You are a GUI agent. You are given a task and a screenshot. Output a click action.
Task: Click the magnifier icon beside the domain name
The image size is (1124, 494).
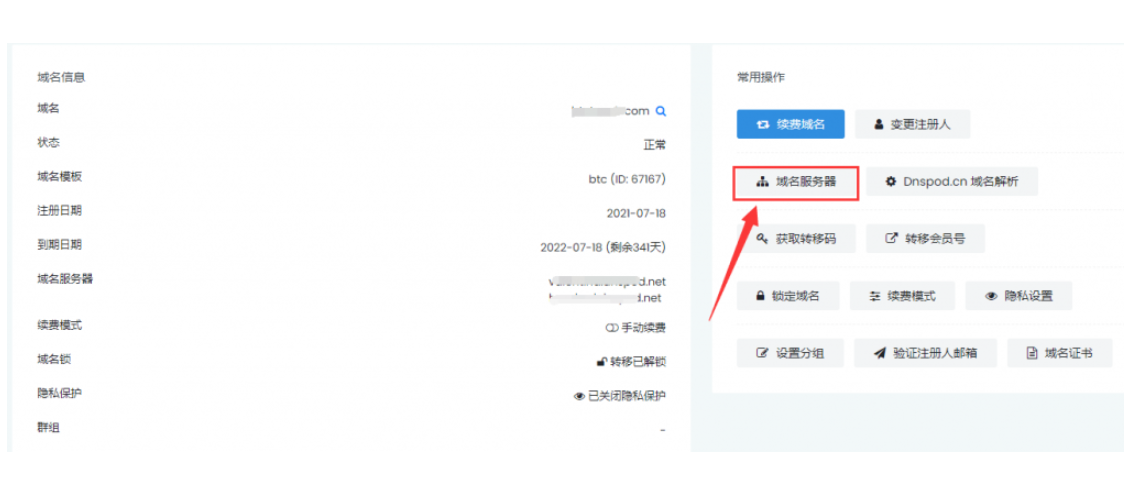660,112
